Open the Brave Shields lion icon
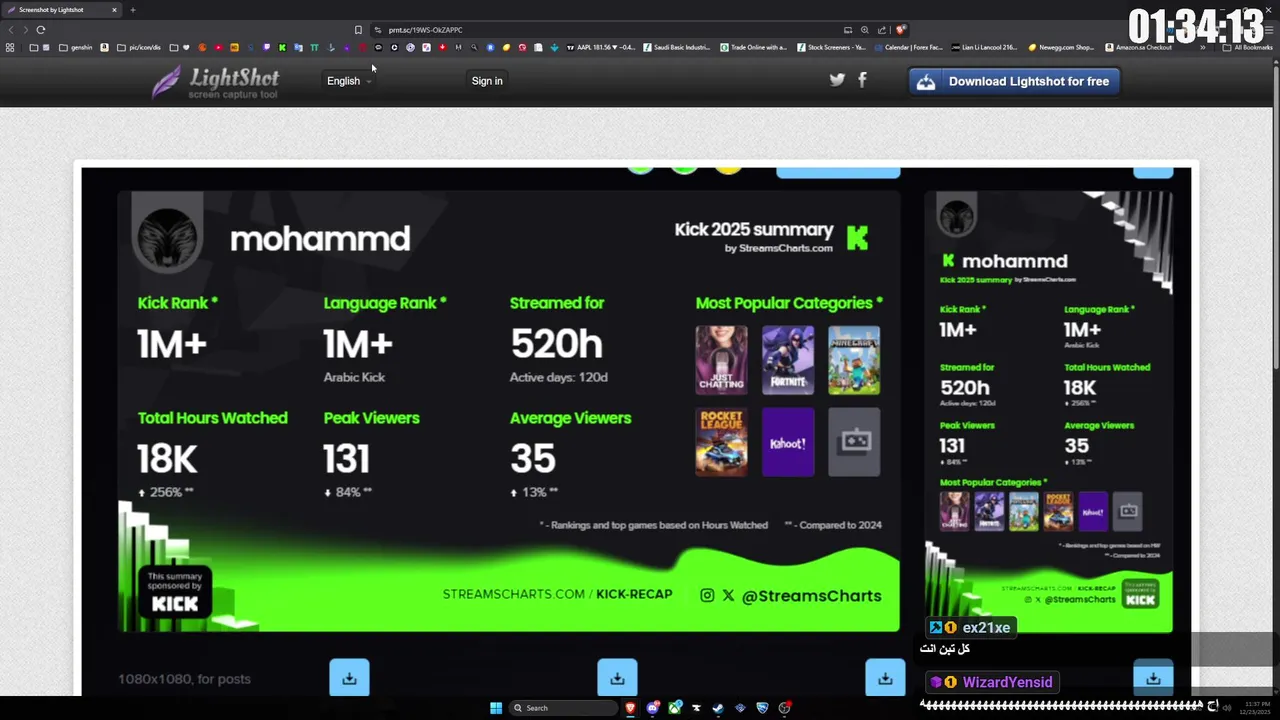The width and height of the screenshot is (1280, 720). click(900, 30)
